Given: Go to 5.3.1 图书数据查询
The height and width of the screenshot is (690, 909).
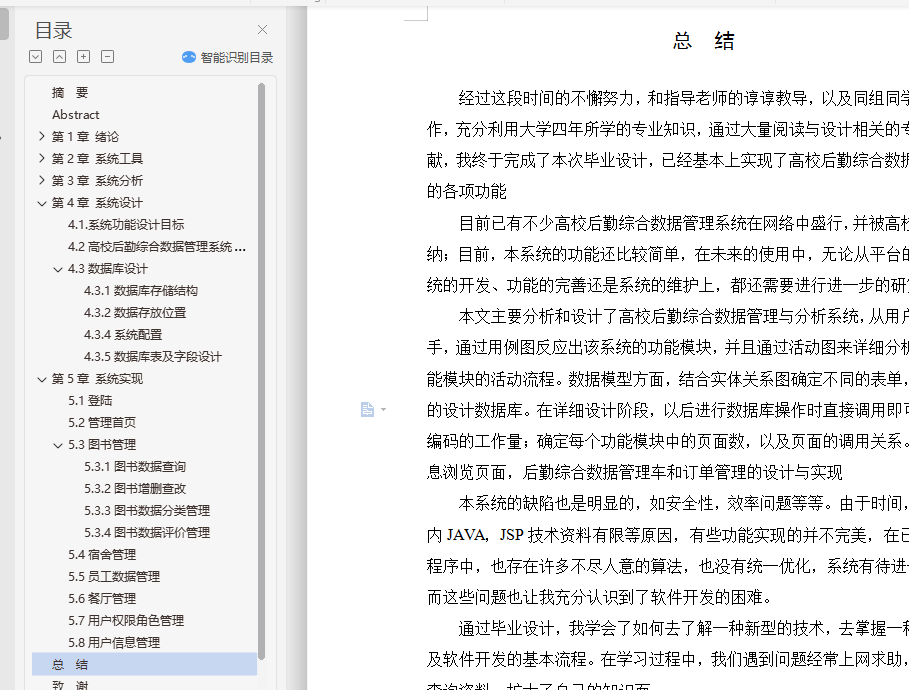Looking at the screenshot, I should [135, 467].
